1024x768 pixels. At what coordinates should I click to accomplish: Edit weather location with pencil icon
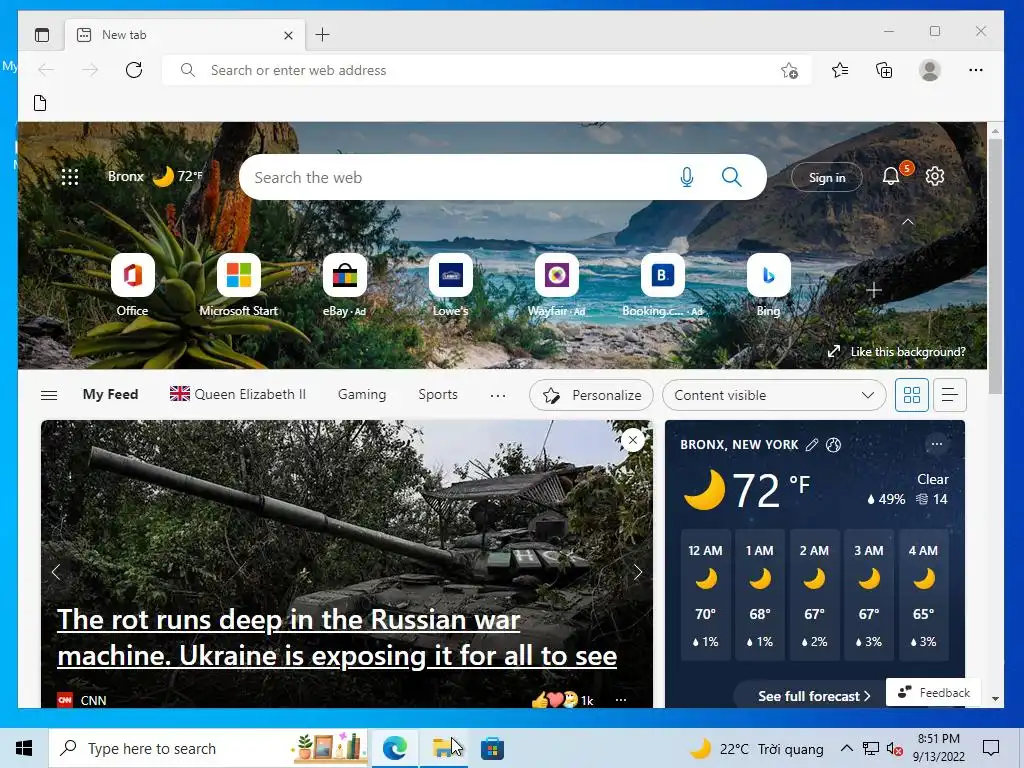click(x=812, y=445)
